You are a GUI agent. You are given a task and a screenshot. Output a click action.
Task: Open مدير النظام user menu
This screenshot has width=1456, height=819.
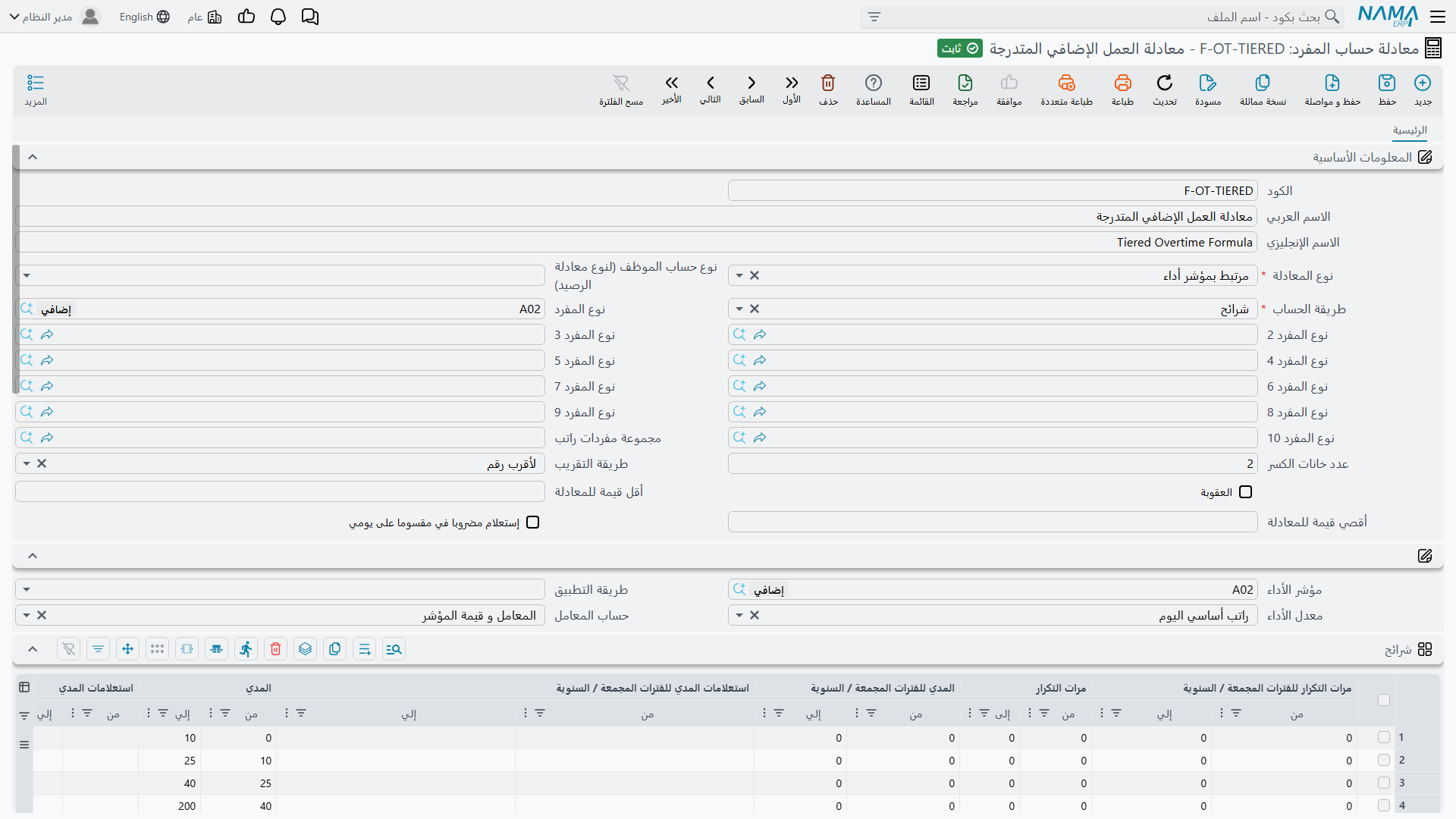tap(55, 17)
